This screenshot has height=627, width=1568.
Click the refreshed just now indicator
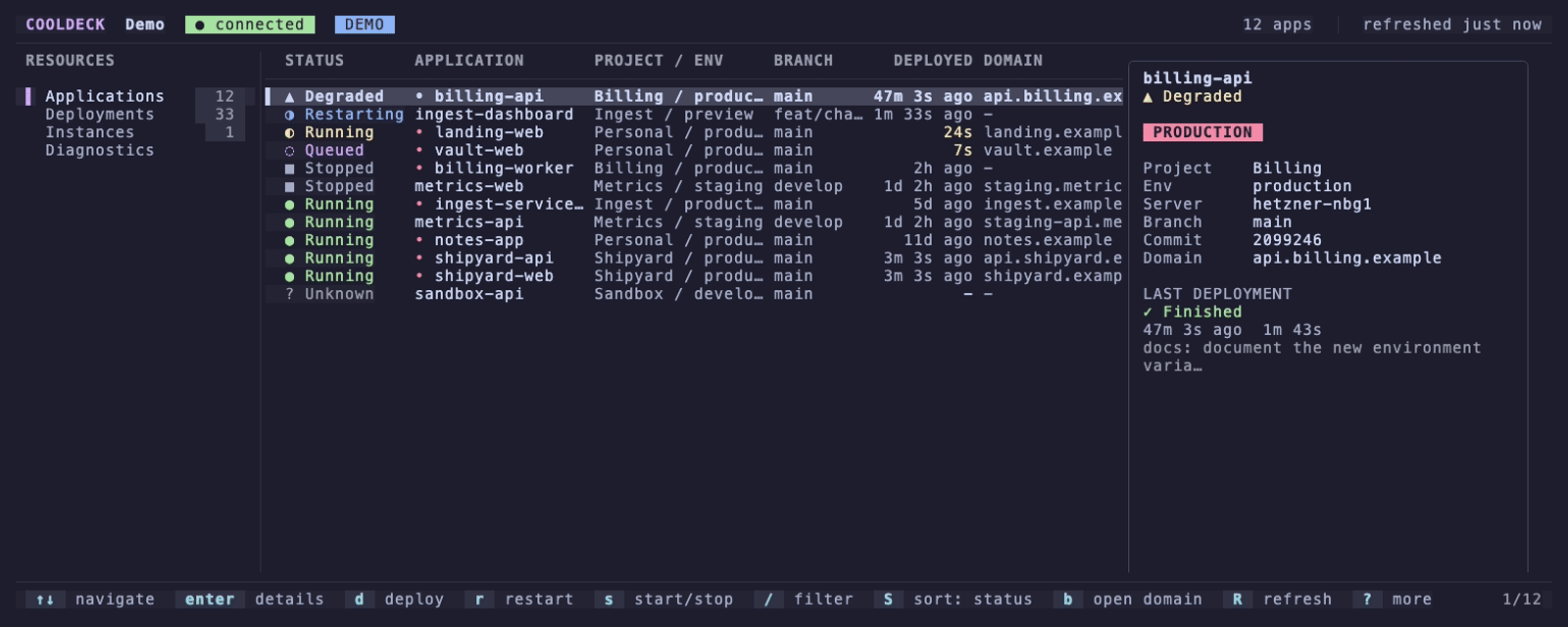pyautogui.click(x=1452, y=24)
